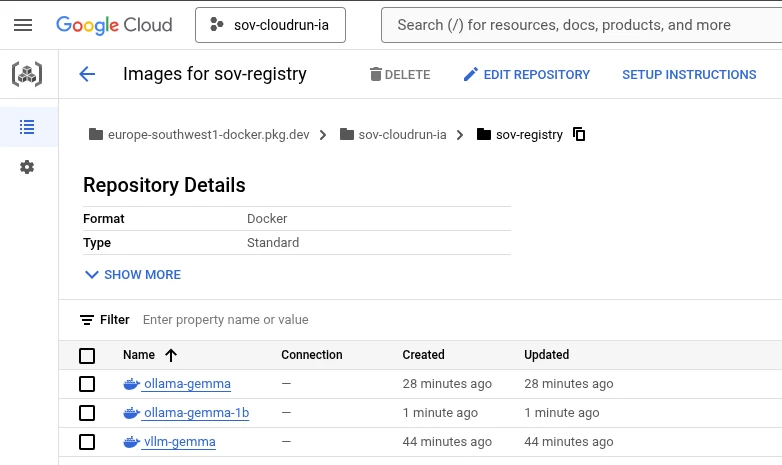Open EDIT REPOSITORY
This screenshot has width=782, height=465.
(x=527, y=74)
